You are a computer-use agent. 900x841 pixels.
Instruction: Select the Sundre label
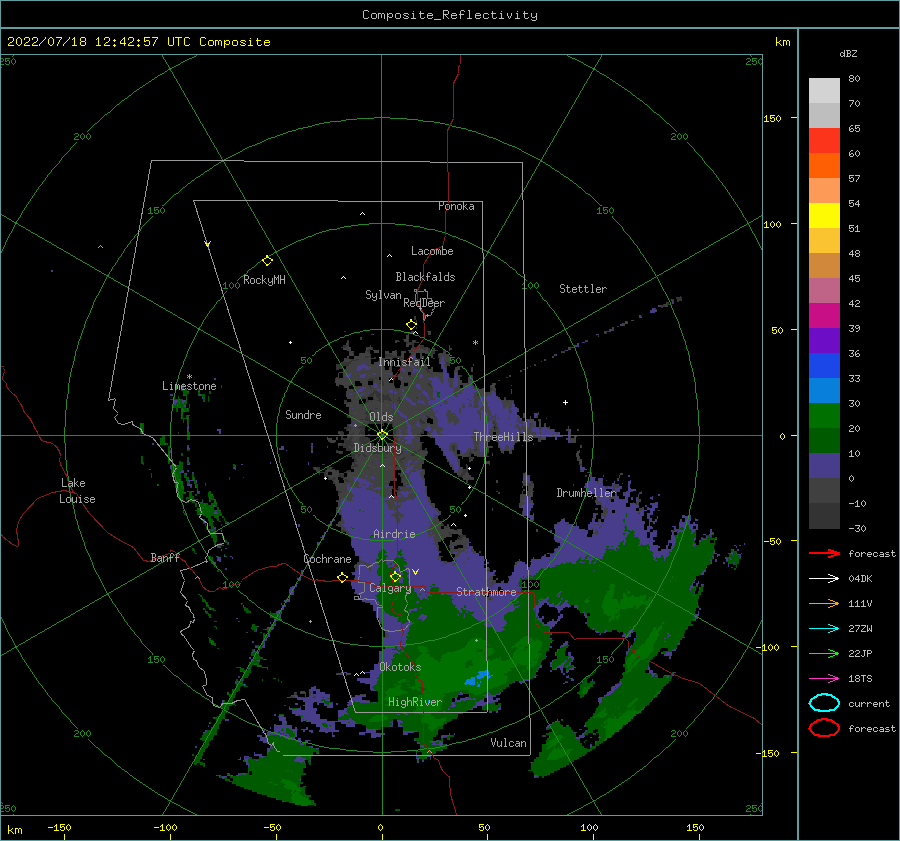[x=303, y=414]
